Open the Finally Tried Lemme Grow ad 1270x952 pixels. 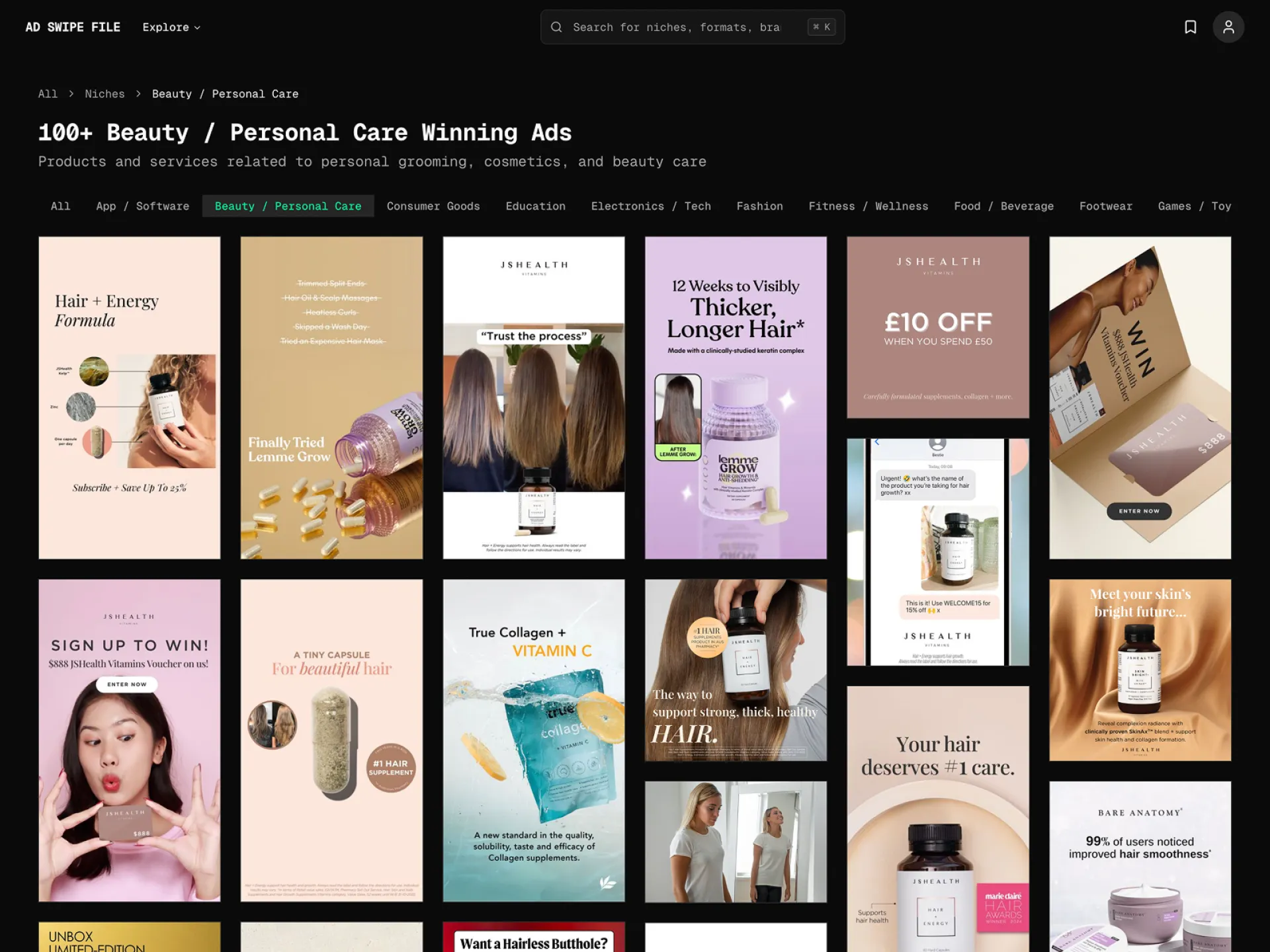coord(331,398)
